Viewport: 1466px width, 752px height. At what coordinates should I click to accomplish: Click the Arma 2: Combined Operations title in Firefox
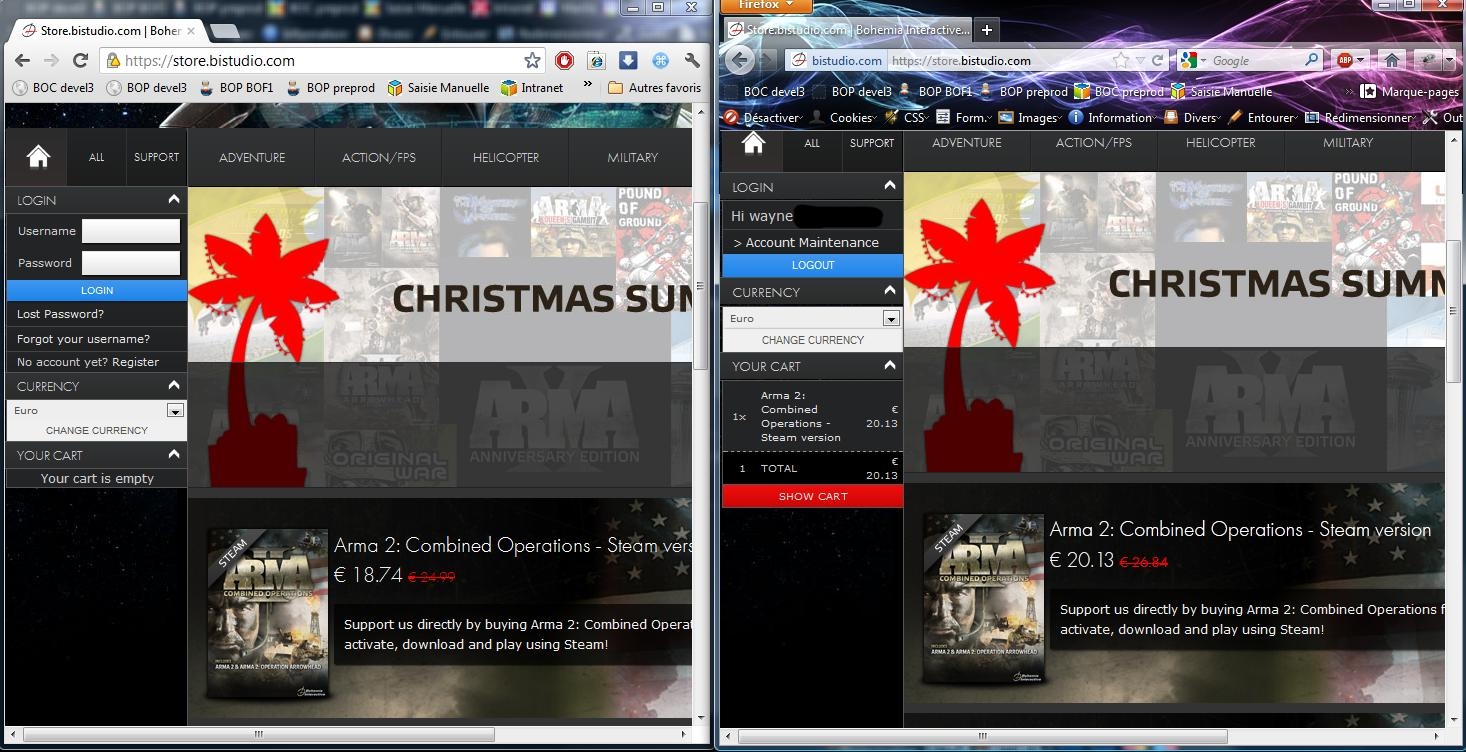(x=1240, y=530)
